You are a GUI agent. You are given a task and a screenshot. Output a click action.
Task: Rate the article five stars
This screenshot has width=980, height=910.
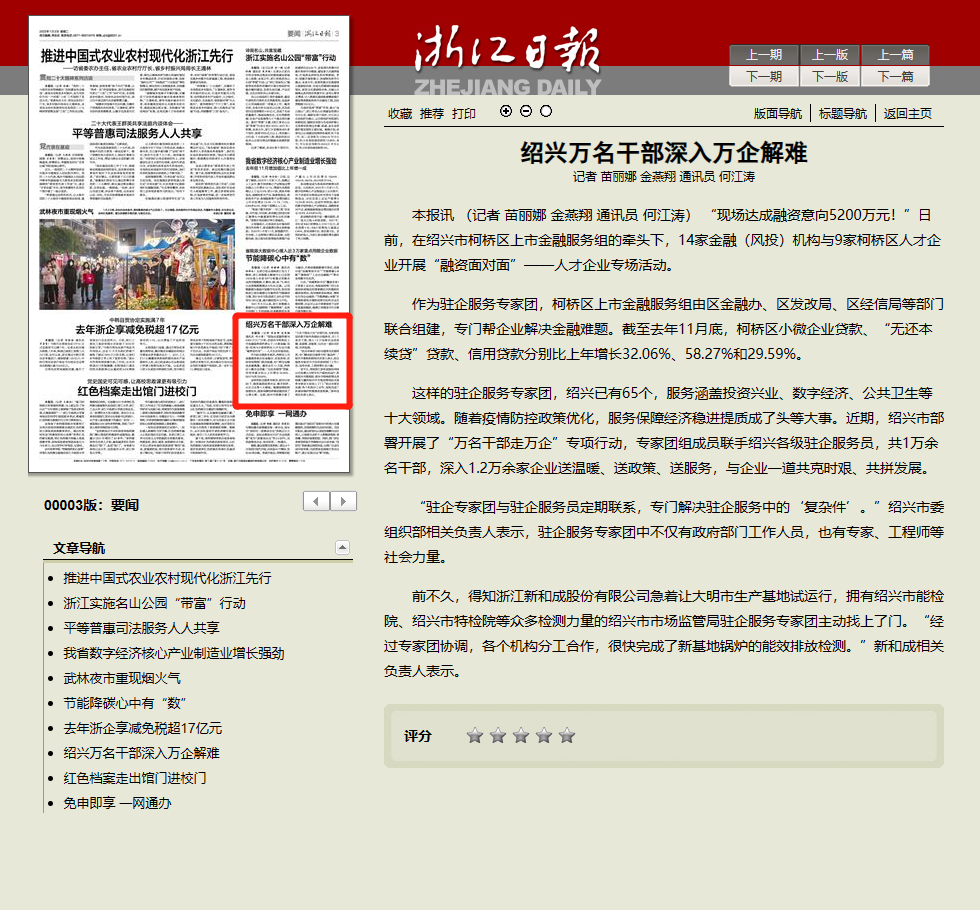tap(568, 736)
